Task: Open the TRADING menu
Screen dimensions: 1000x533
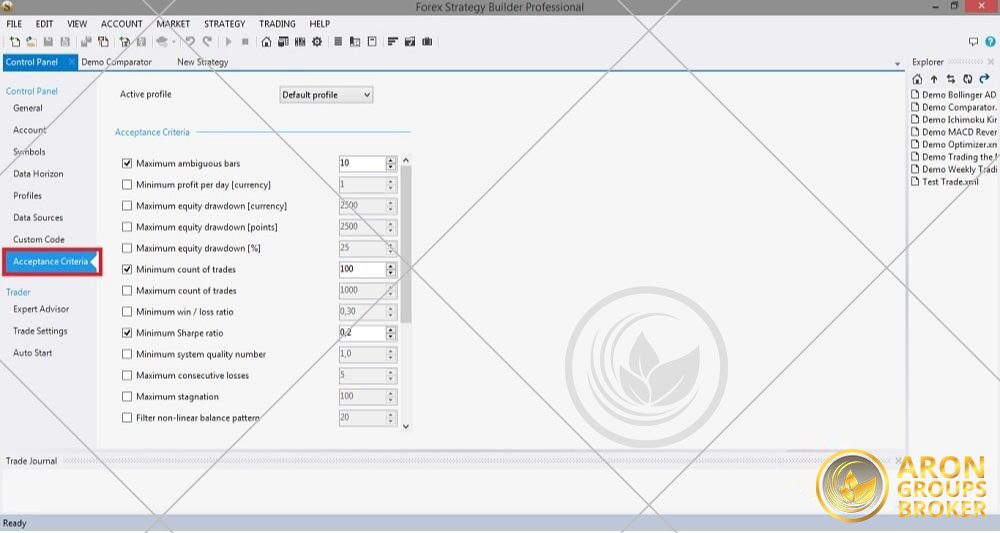Action: (277, 24)
